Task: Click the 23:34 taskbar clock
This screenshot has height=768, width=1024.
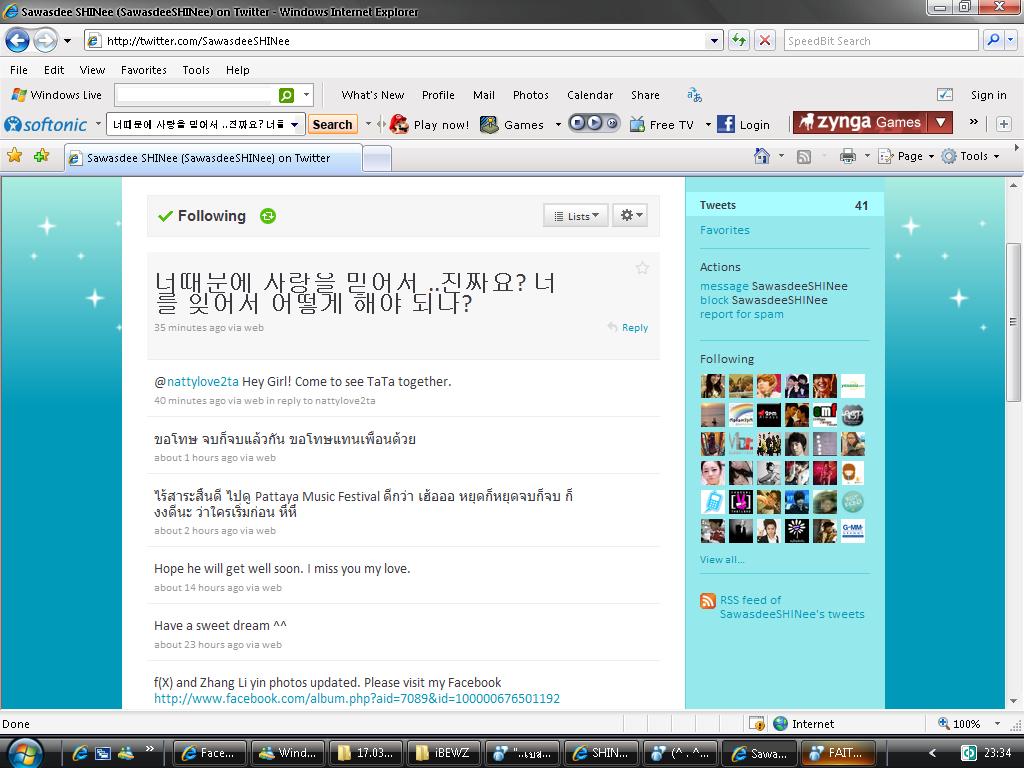Action: click(997, 752)
